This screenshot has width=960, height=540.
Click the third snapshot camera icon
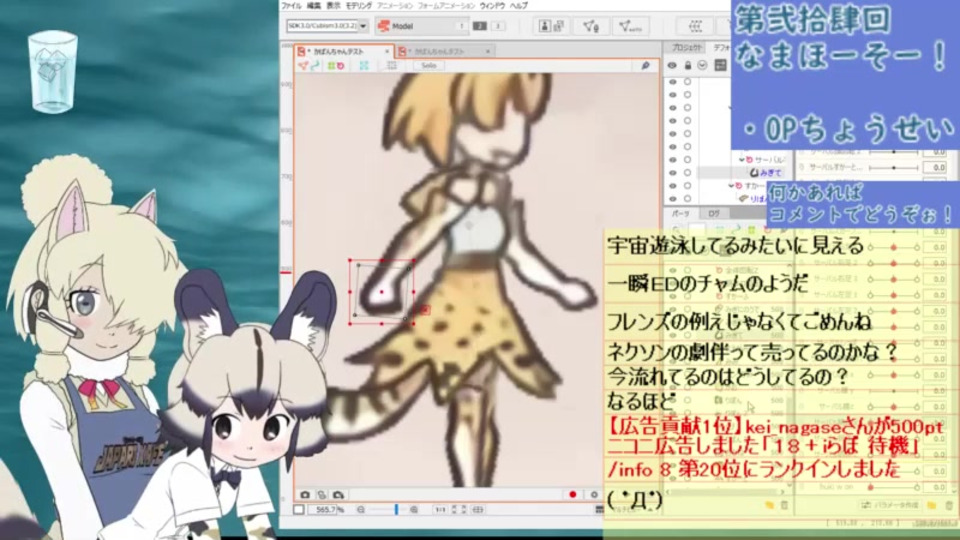338,495
